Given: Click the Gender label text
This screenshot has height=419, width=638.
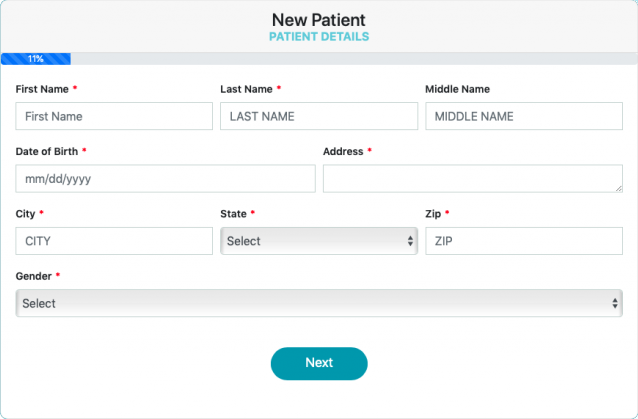Looking at the screenshot, I should (34, 275).
